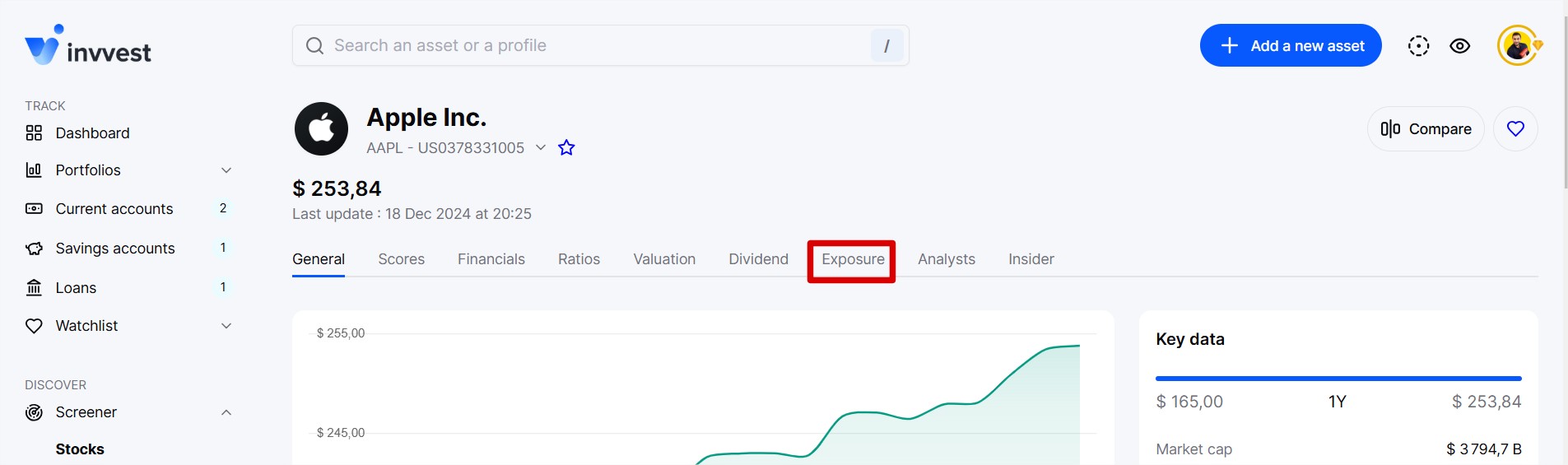
Task: Click the Current accounts count badge 2
Action: click(223, 208)
